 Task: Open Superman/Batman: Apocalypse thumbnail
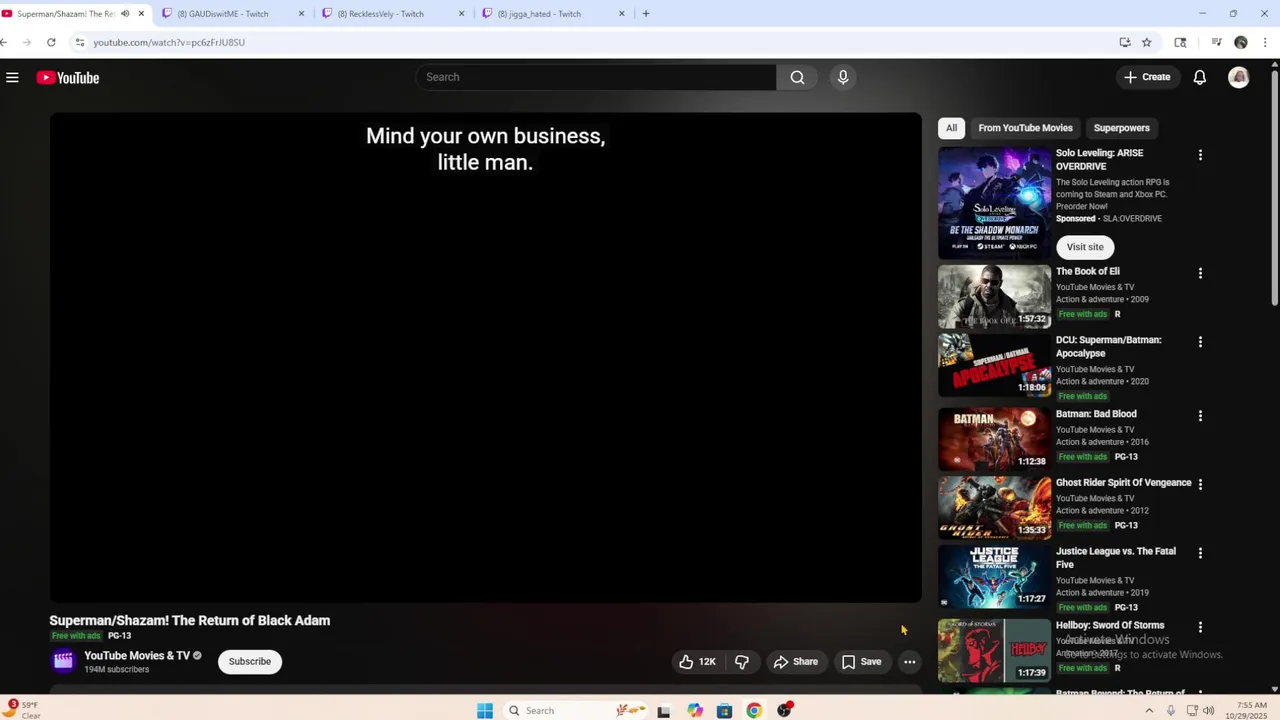click(x=994, y=365)
